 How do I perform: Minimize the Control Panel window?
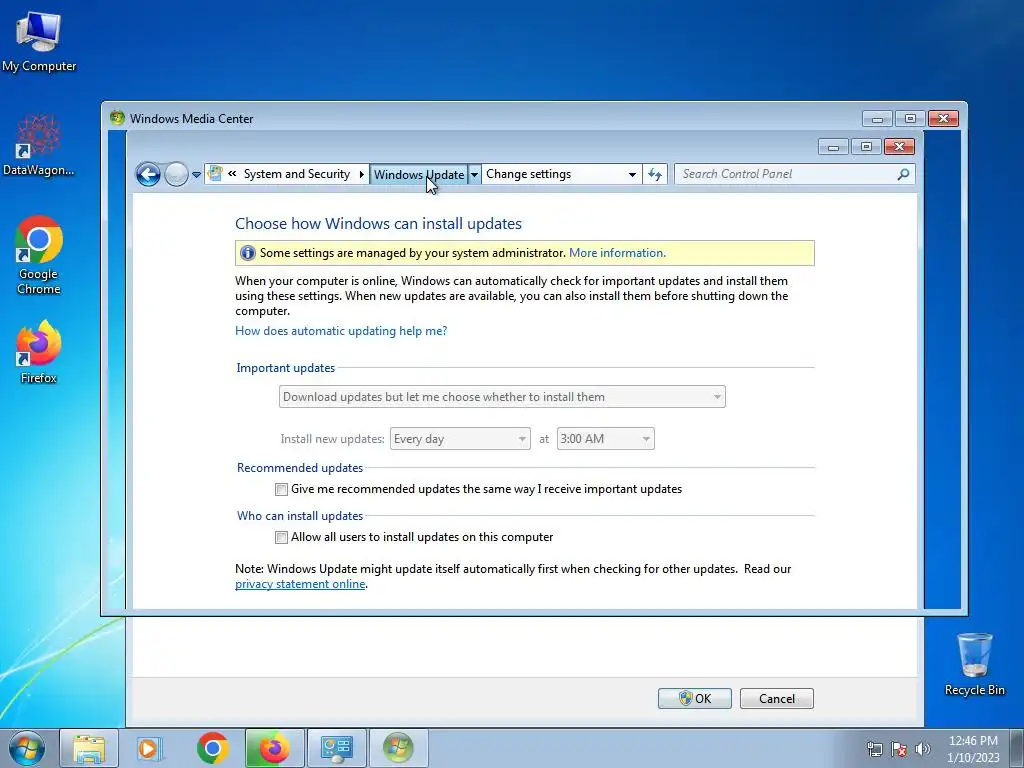coord(833,147)
